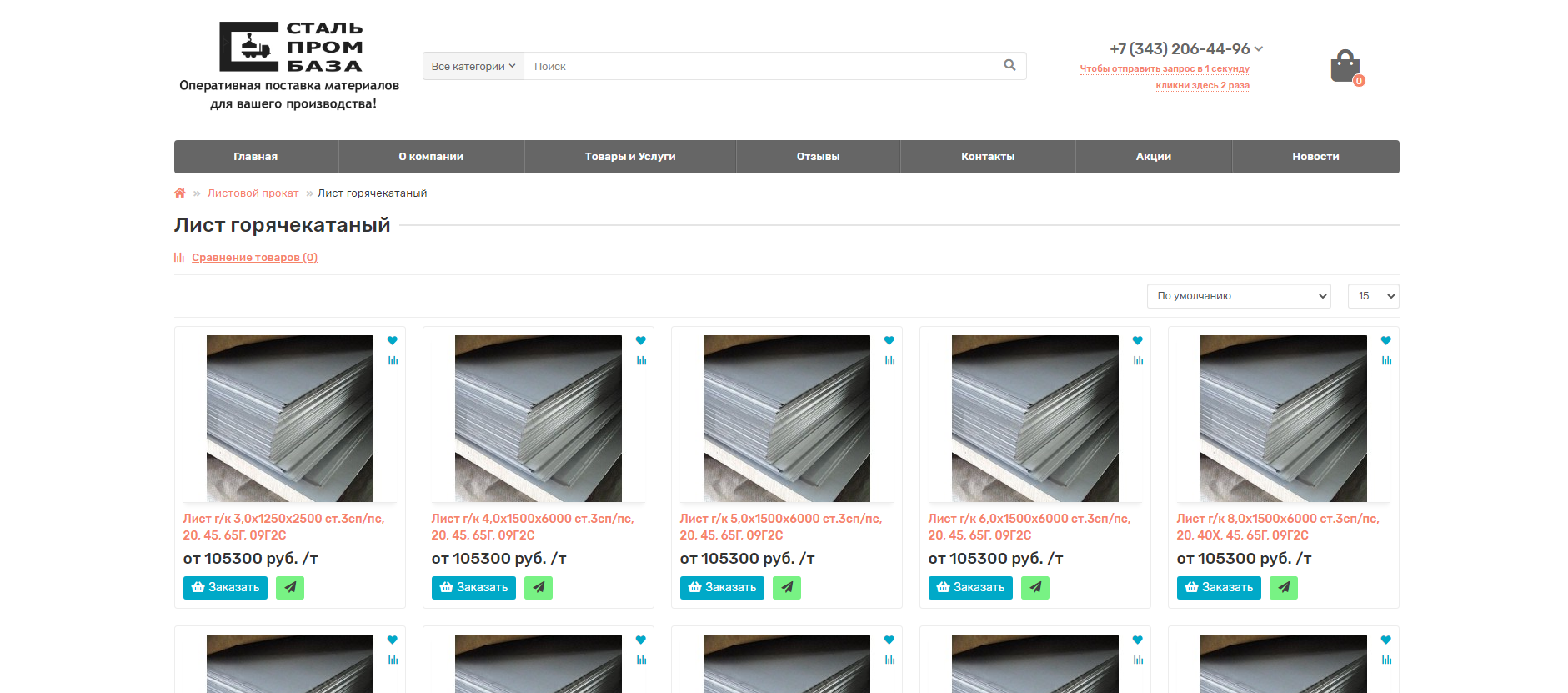Viewport: 1568px width, 693px height.
Task: Add Лист г/к 6,0х1500х6000 to comparison
Action: (1138, 360)
